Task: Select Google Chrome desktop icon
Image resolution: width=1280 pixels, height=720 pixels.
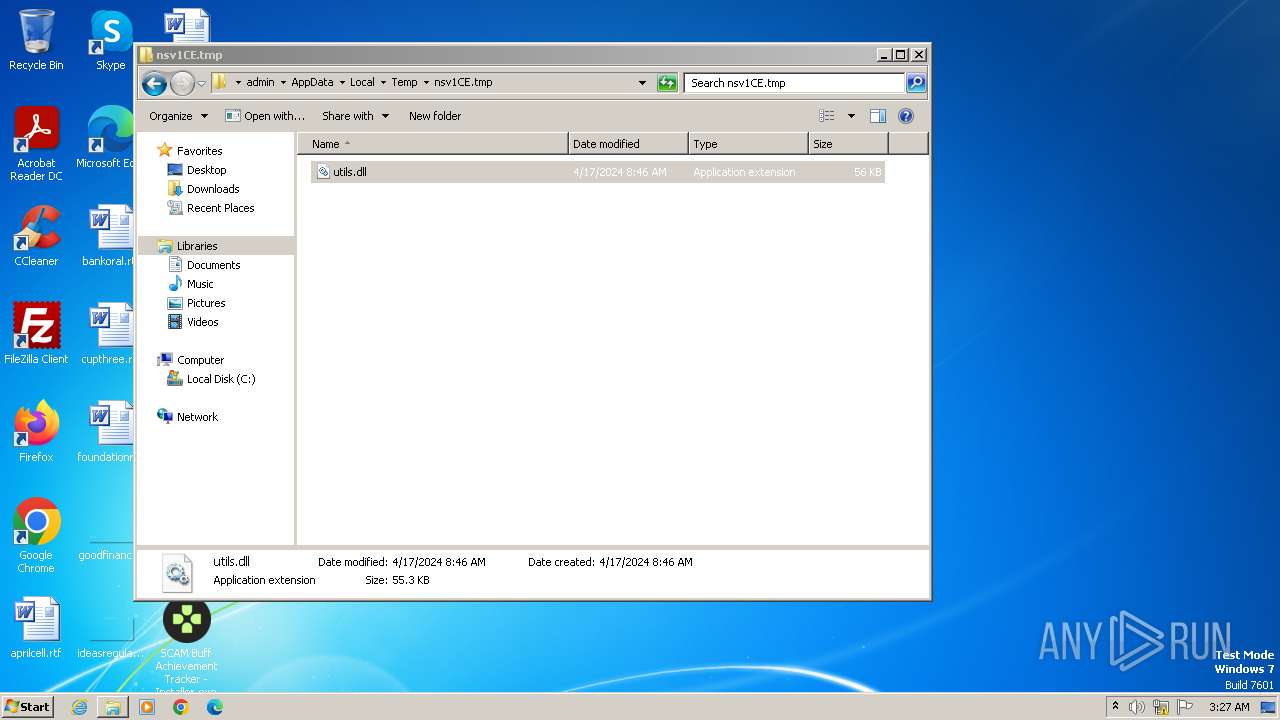Action: click(36, 536)
